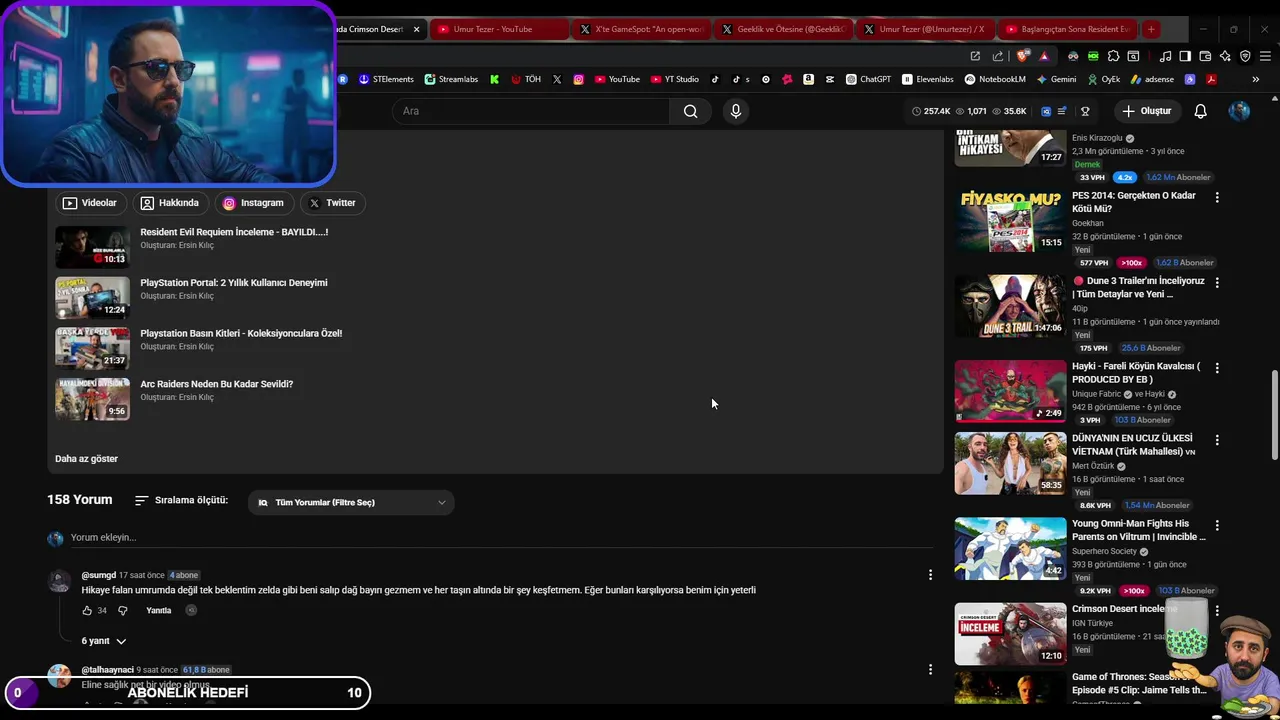
Task: Click the Oluştur create button
Action: point(1146,111)
